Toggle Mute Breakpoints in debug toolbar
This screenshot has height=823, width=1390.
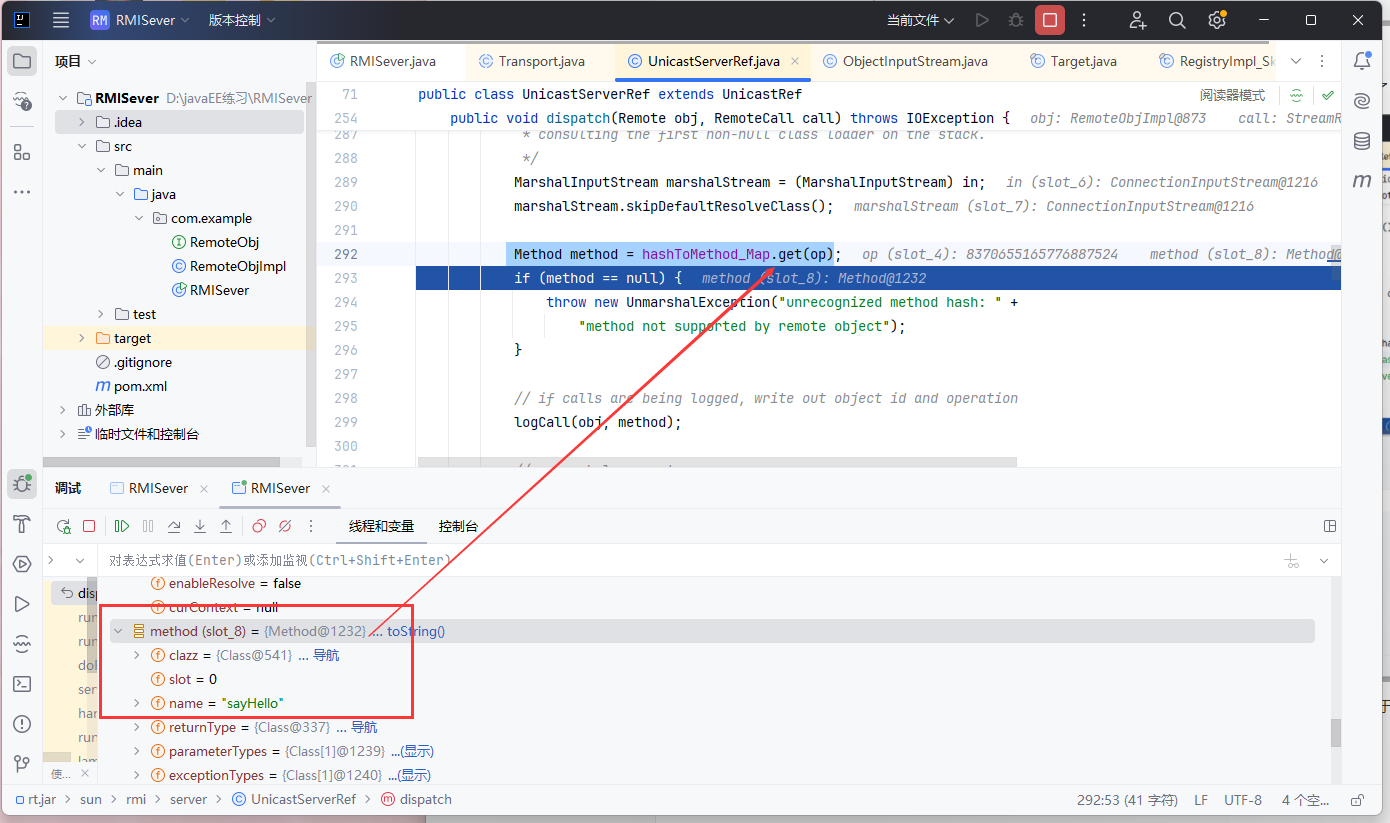click(x=285, y=526)
